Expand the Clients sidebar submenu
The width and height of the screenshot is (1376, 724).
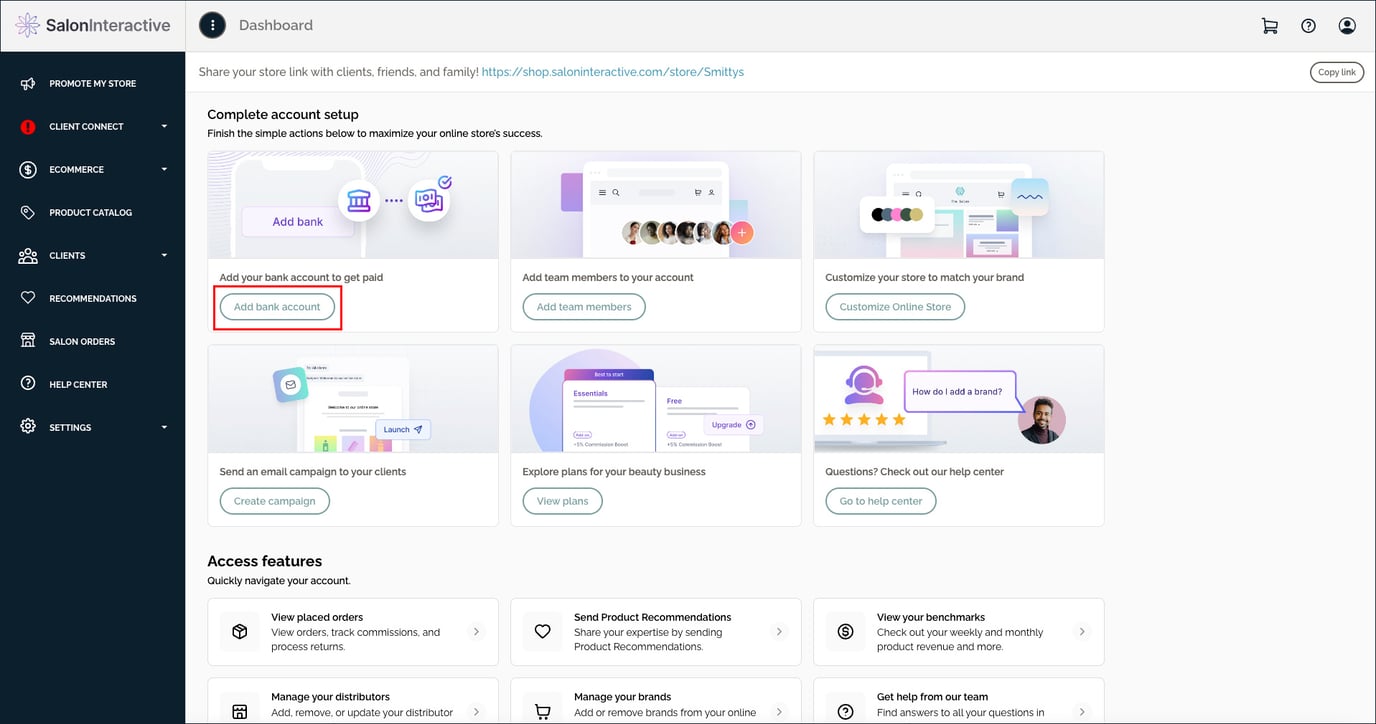pyautogui.click(x=164, y=256)
